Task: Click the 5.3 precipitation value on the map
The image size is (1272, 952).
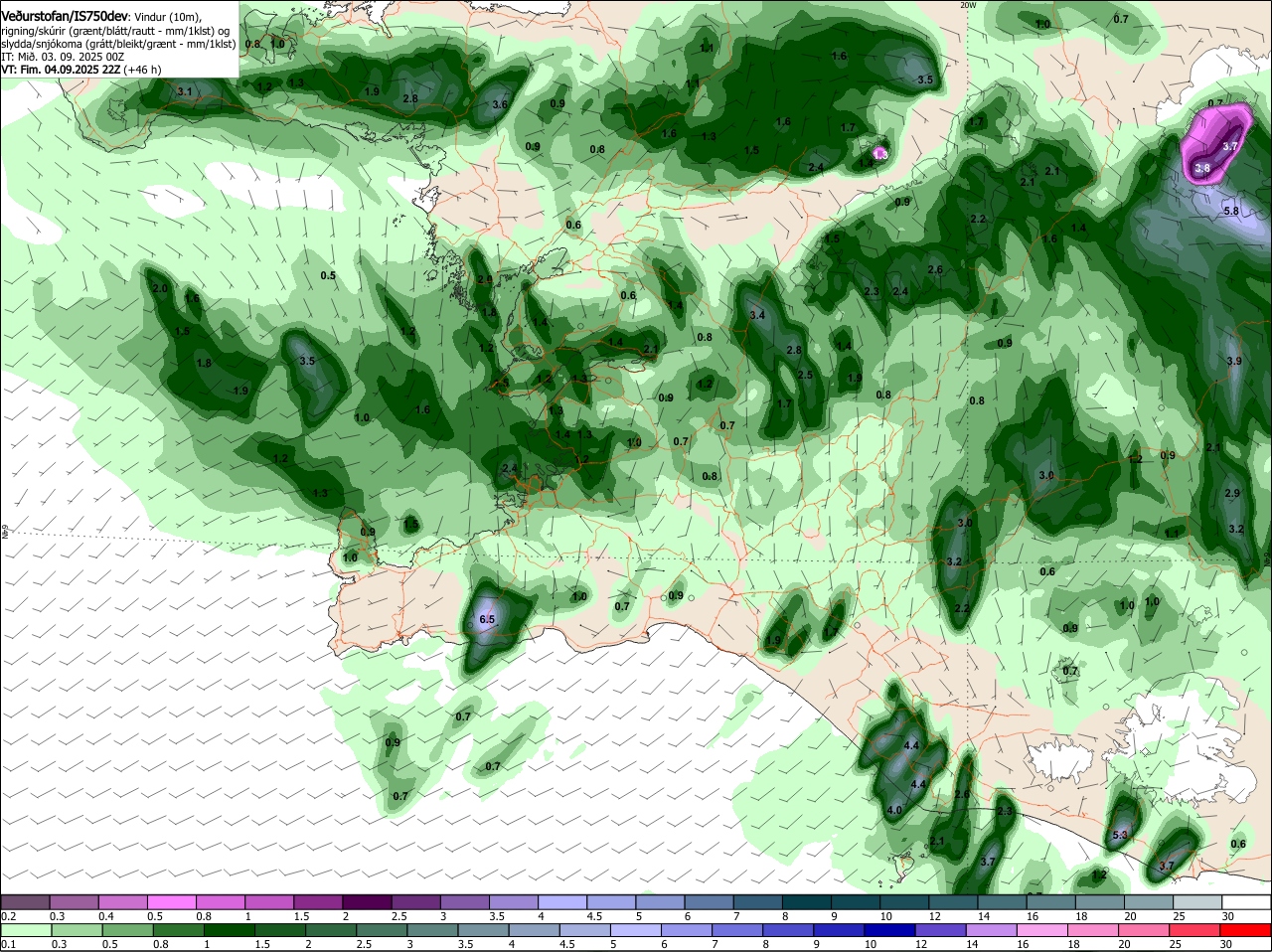Action: coord(1121,835)
